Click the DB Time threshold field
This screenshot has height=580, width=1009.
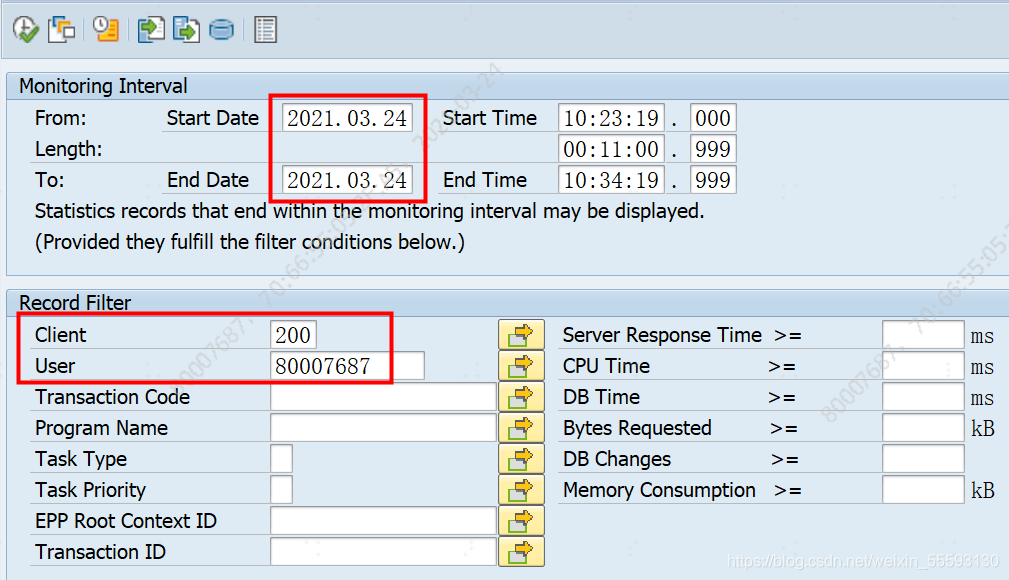[923, 397]
